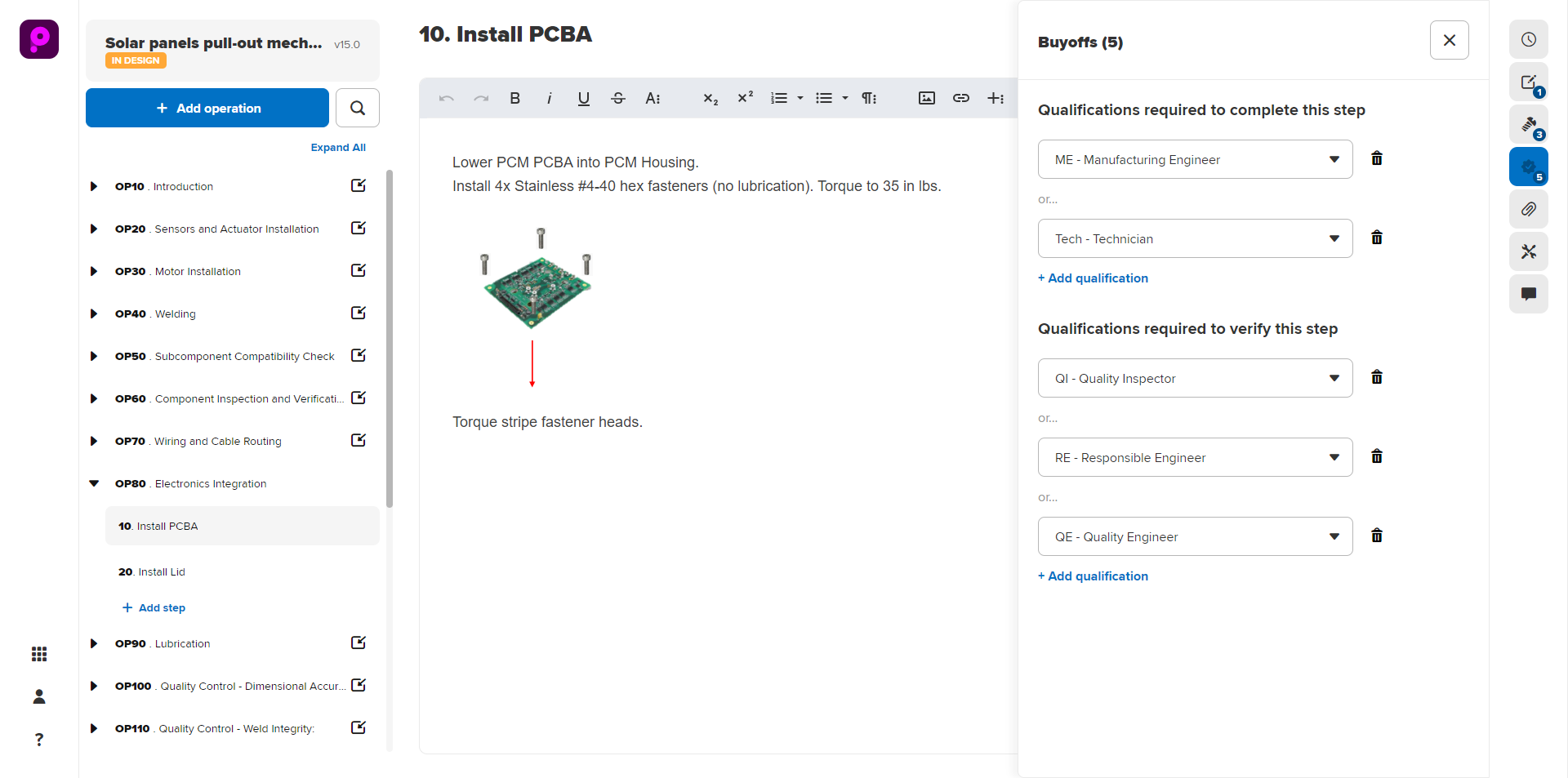Toggle strikethrough text formatting
This screenshot has width=1568, height=778.
coord(617,98)
